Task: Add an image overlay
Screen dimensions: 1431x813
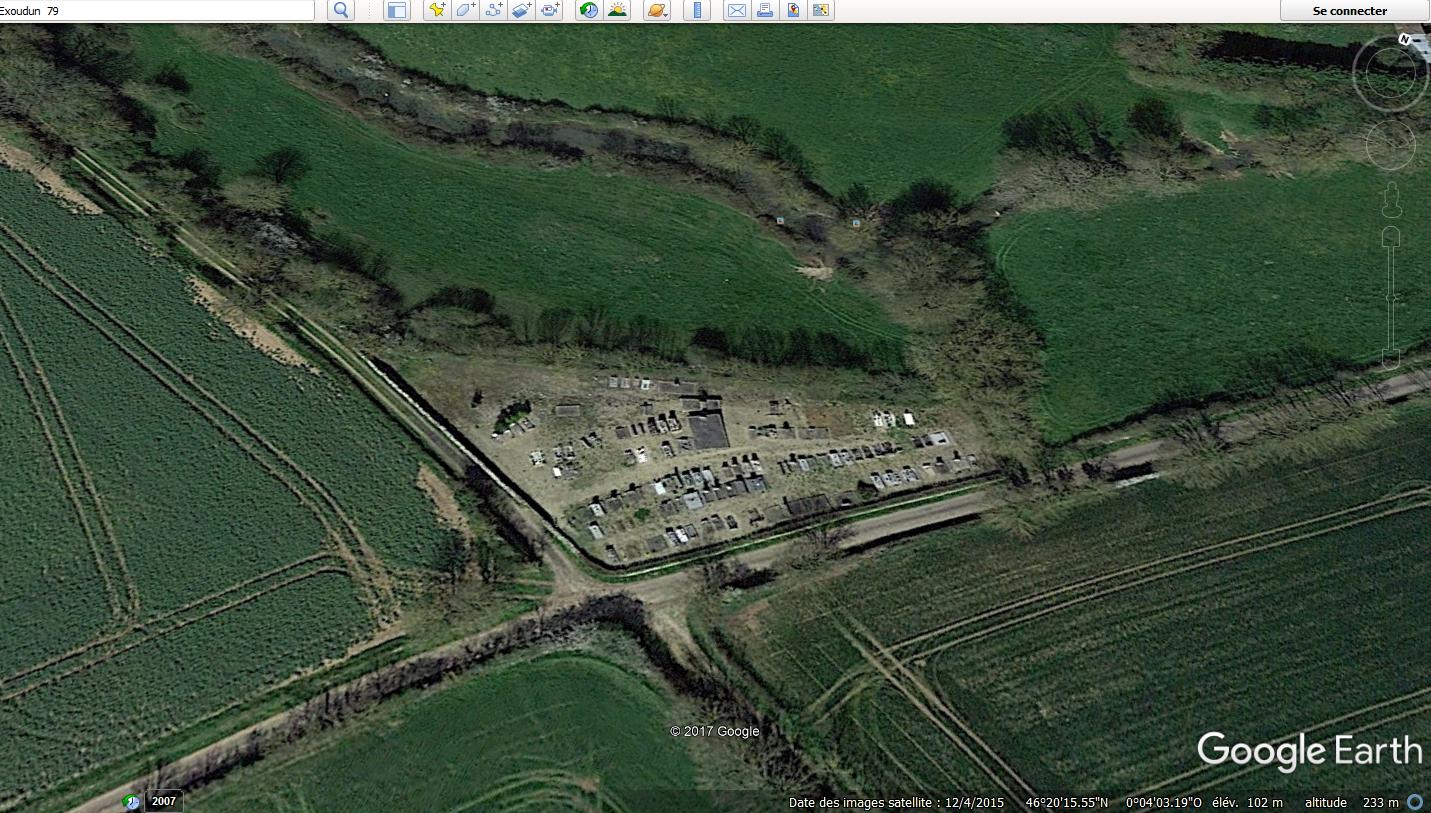Action: click(522, 10)
